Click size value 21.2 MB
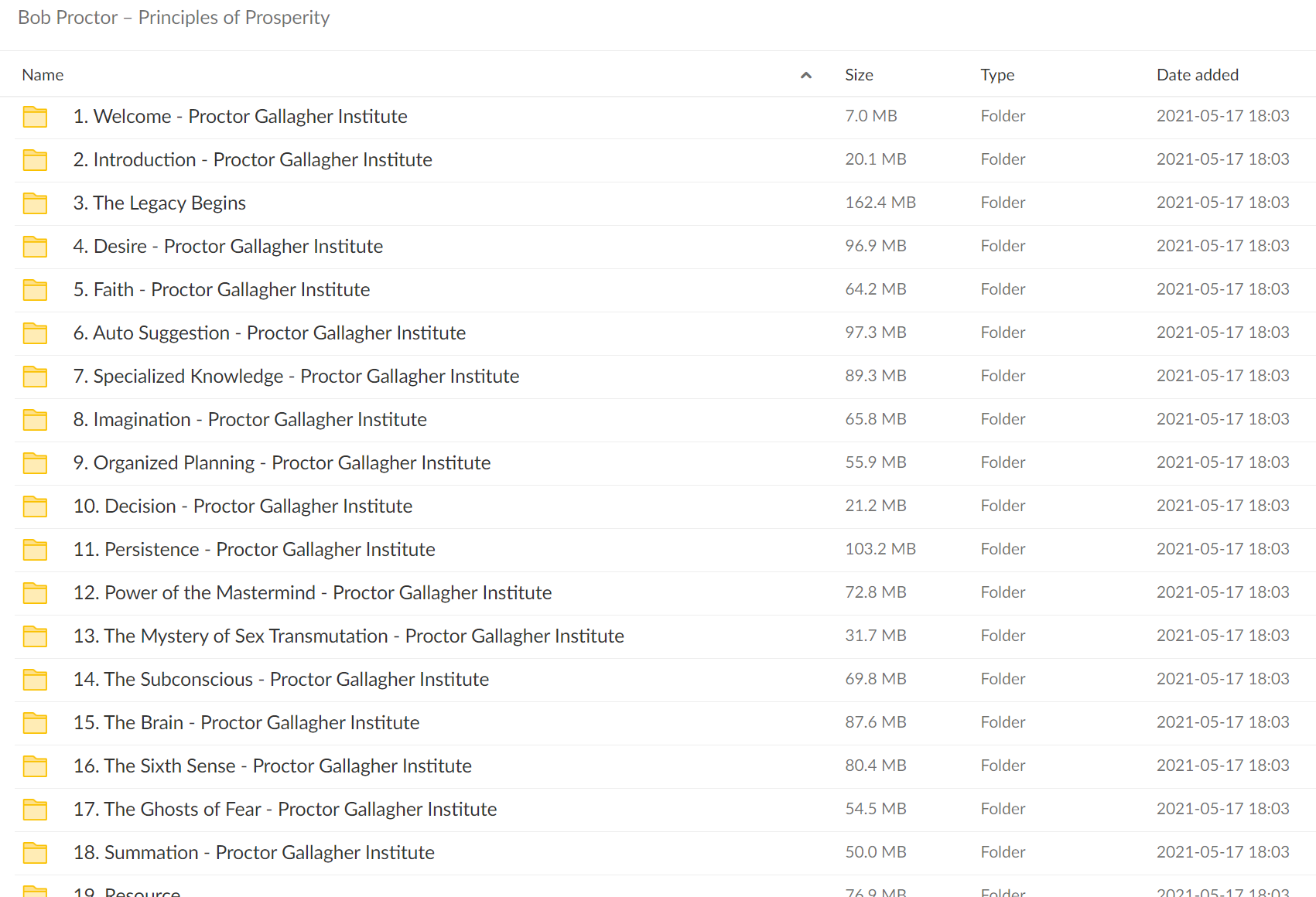Viewport: 1316px width, 897px height. (876, 506)
